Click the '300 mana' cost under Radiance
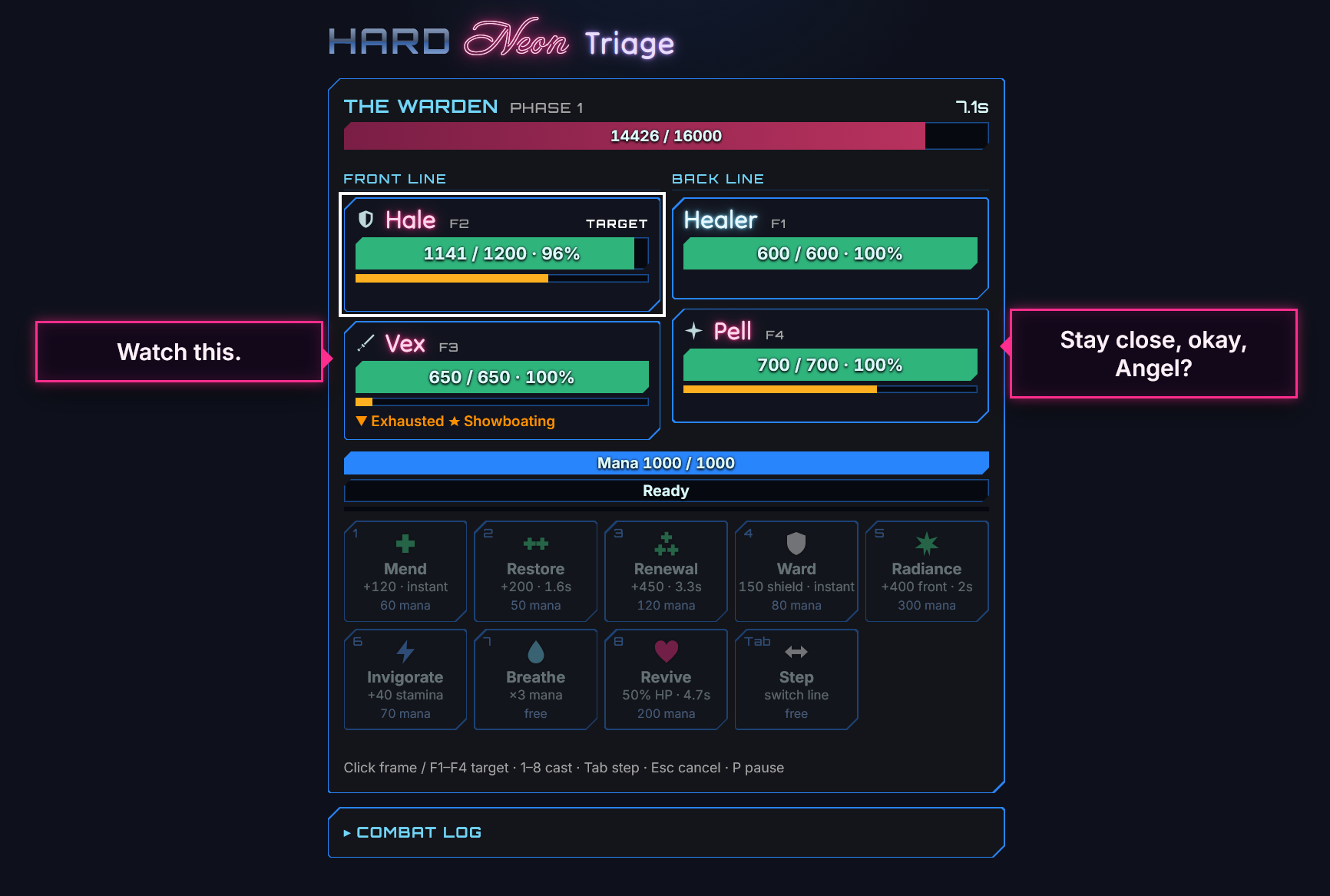Viewport: 1330px width, 896px height. (x=927, y=606)
